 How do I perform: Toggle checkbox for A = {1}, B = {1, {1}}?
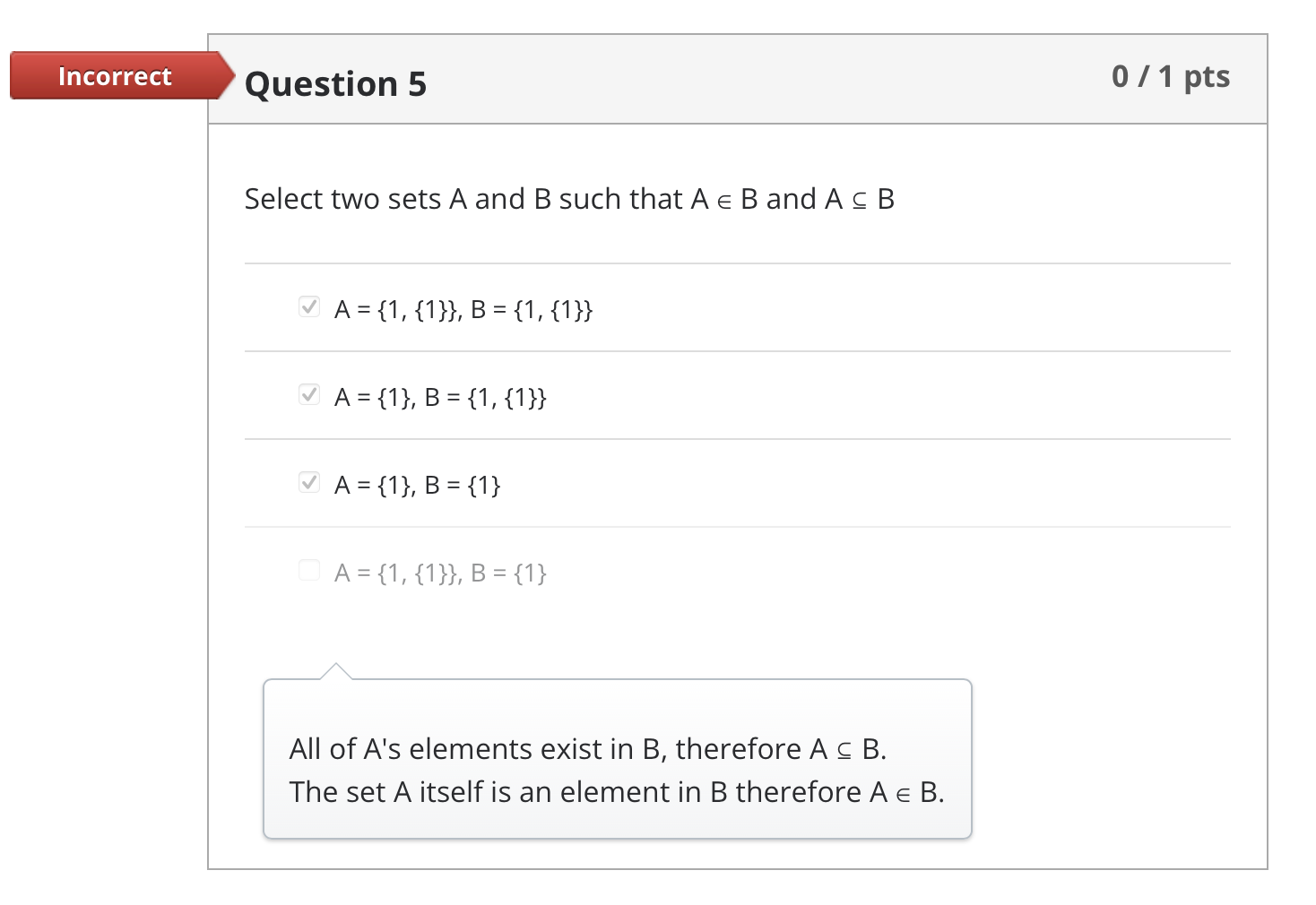click(x=309, y=393)
